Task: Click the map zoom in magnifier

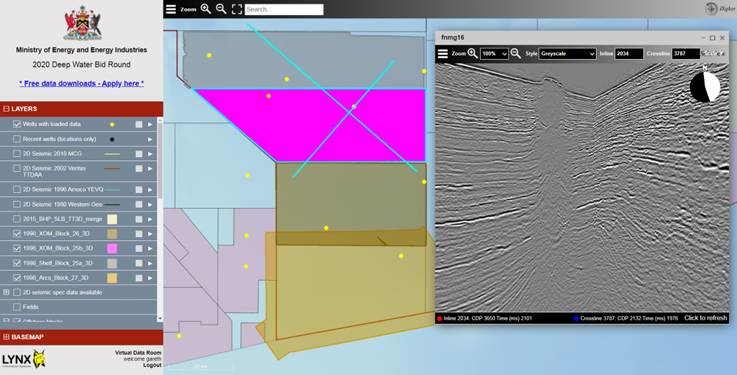Action: pyautogui.click(x=206, y=9)
